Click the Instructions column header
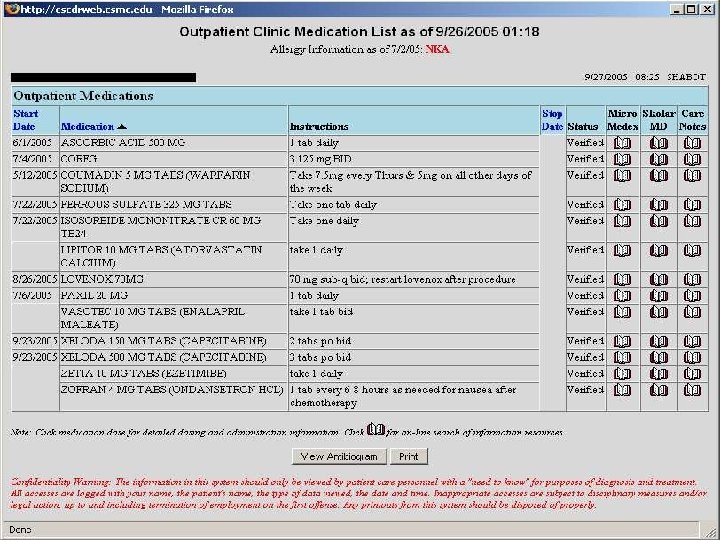The height and width of the screenshot is (540, 720). [319, 126]
